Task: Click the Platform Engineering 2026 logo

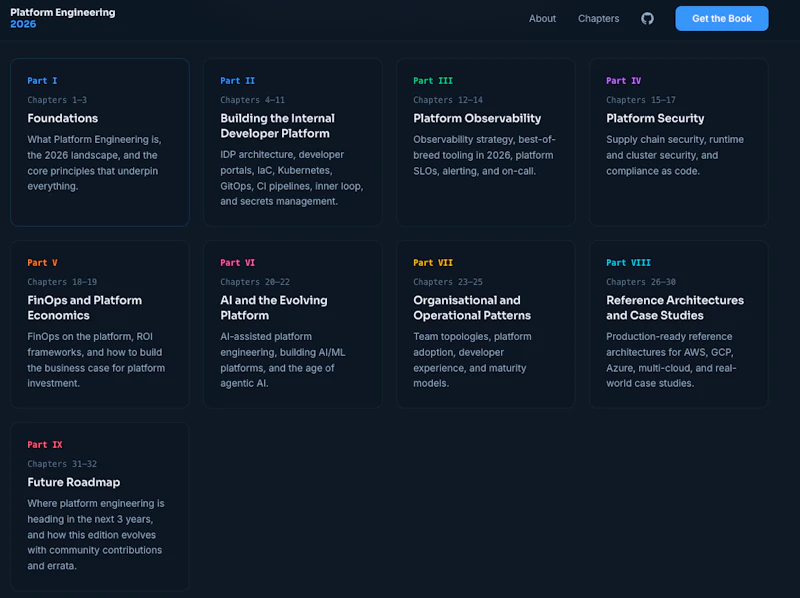Action: (63, 18)
